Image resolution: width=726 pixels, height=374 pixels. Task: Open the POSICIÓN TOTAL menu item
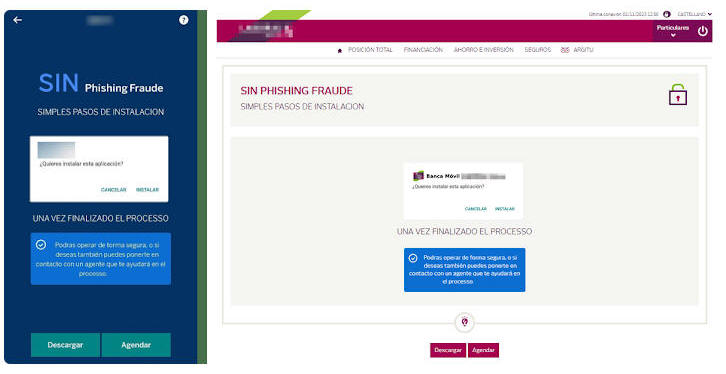coord(370,50)
